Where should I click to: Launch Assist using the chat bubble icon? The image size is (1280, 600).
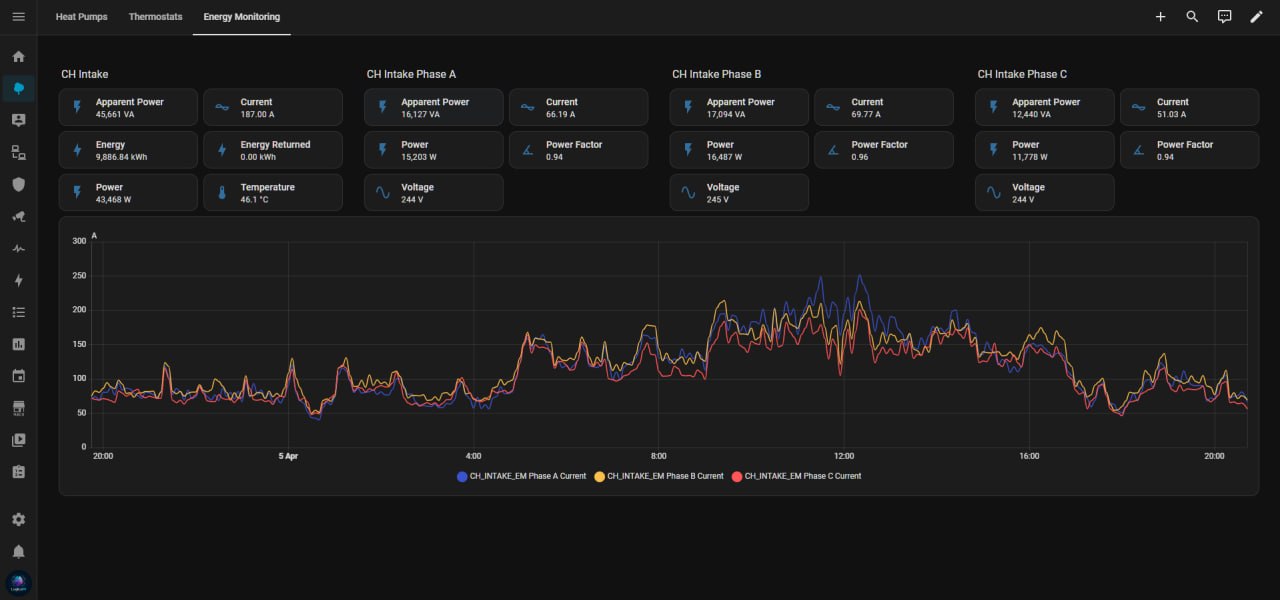(x=1224, y=16)
